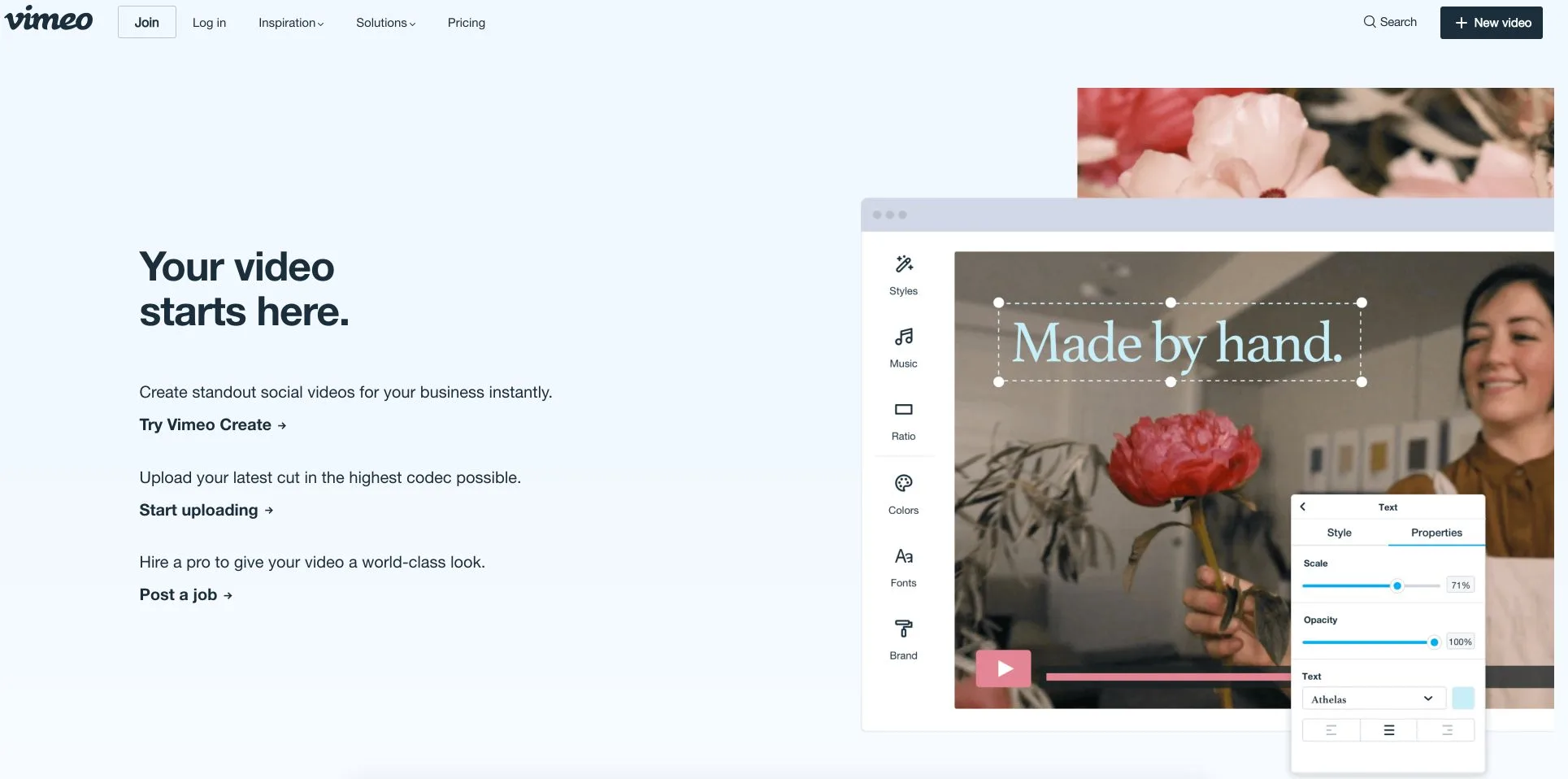
Task: Click the search magnifier icon
Action: click(x=1370, y=22)
